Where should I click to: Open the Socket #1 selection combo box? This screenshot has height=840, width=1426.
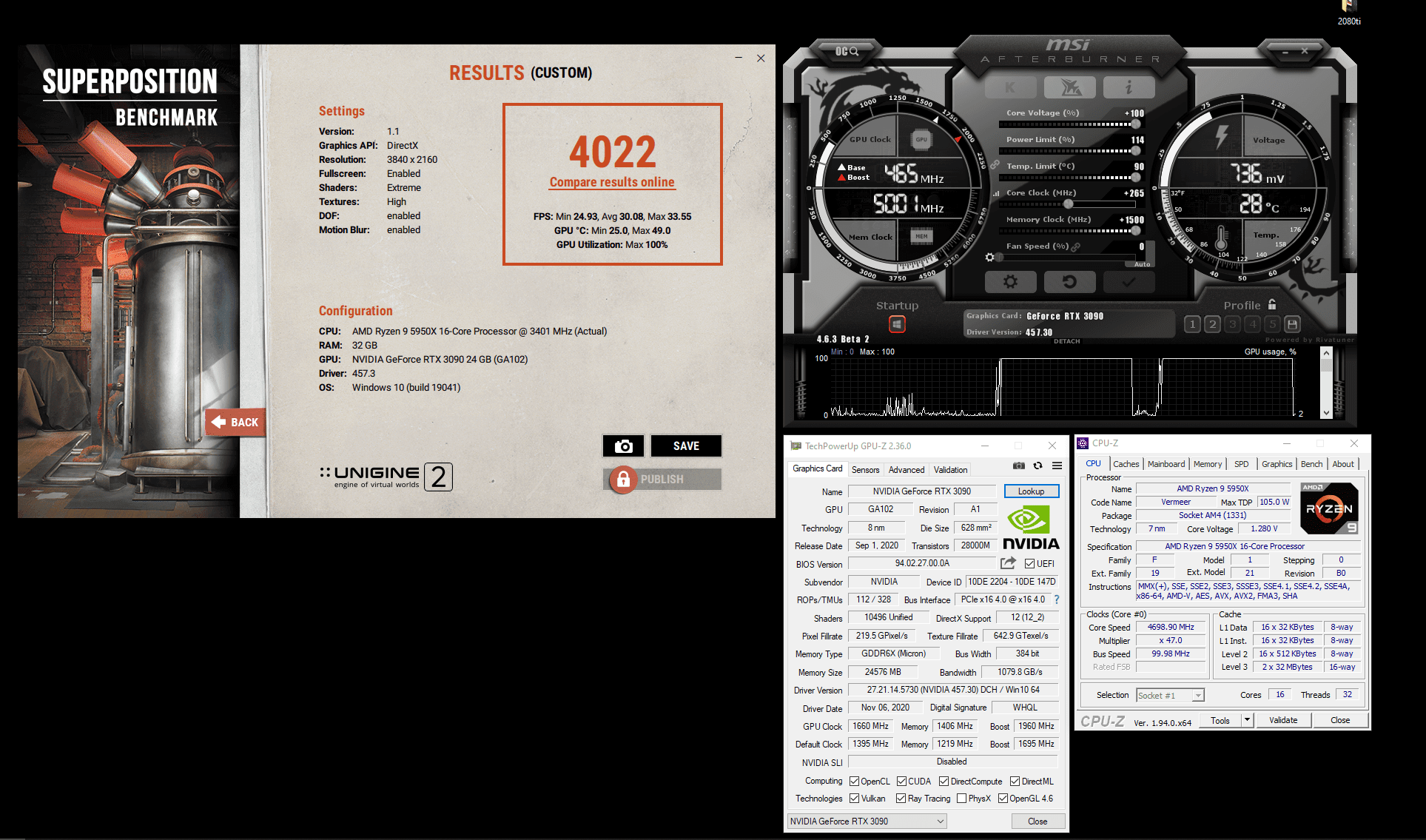click(x=1170, y=695)
